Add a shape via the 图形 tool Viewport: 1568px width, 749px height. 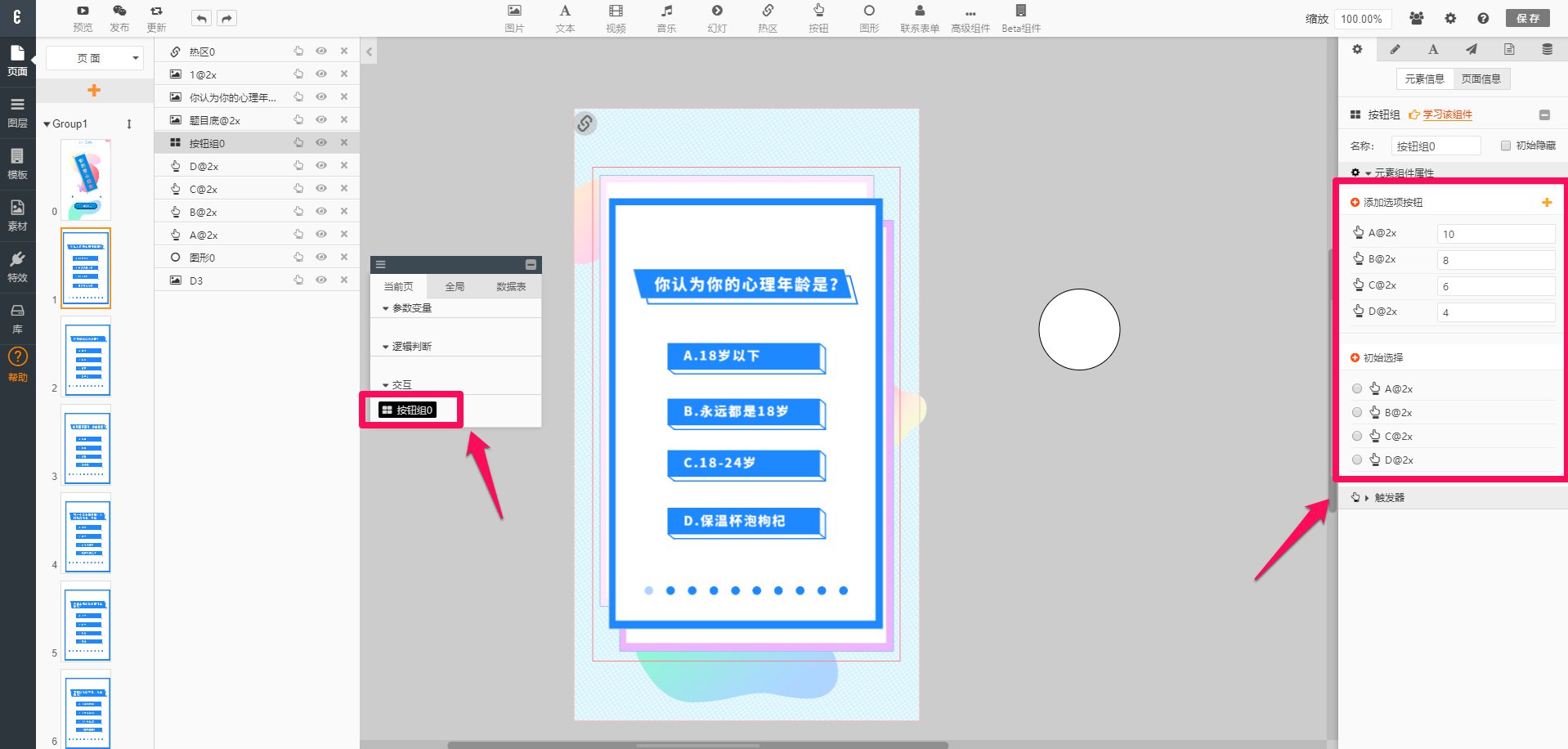click(869, 18)
